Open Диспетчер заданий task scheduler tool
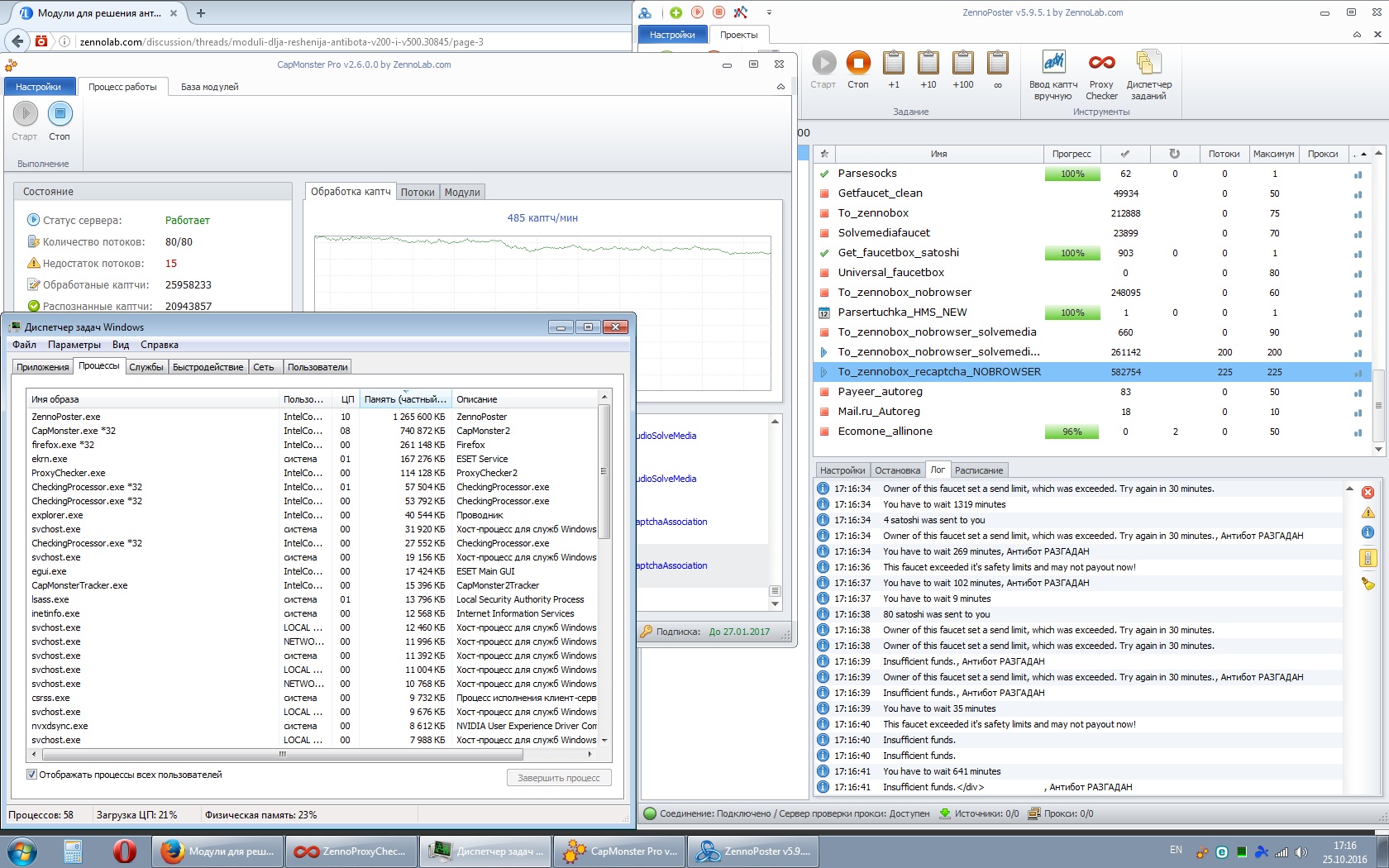Screen dimensions: 1389x868 click(x=1149, y=74)
